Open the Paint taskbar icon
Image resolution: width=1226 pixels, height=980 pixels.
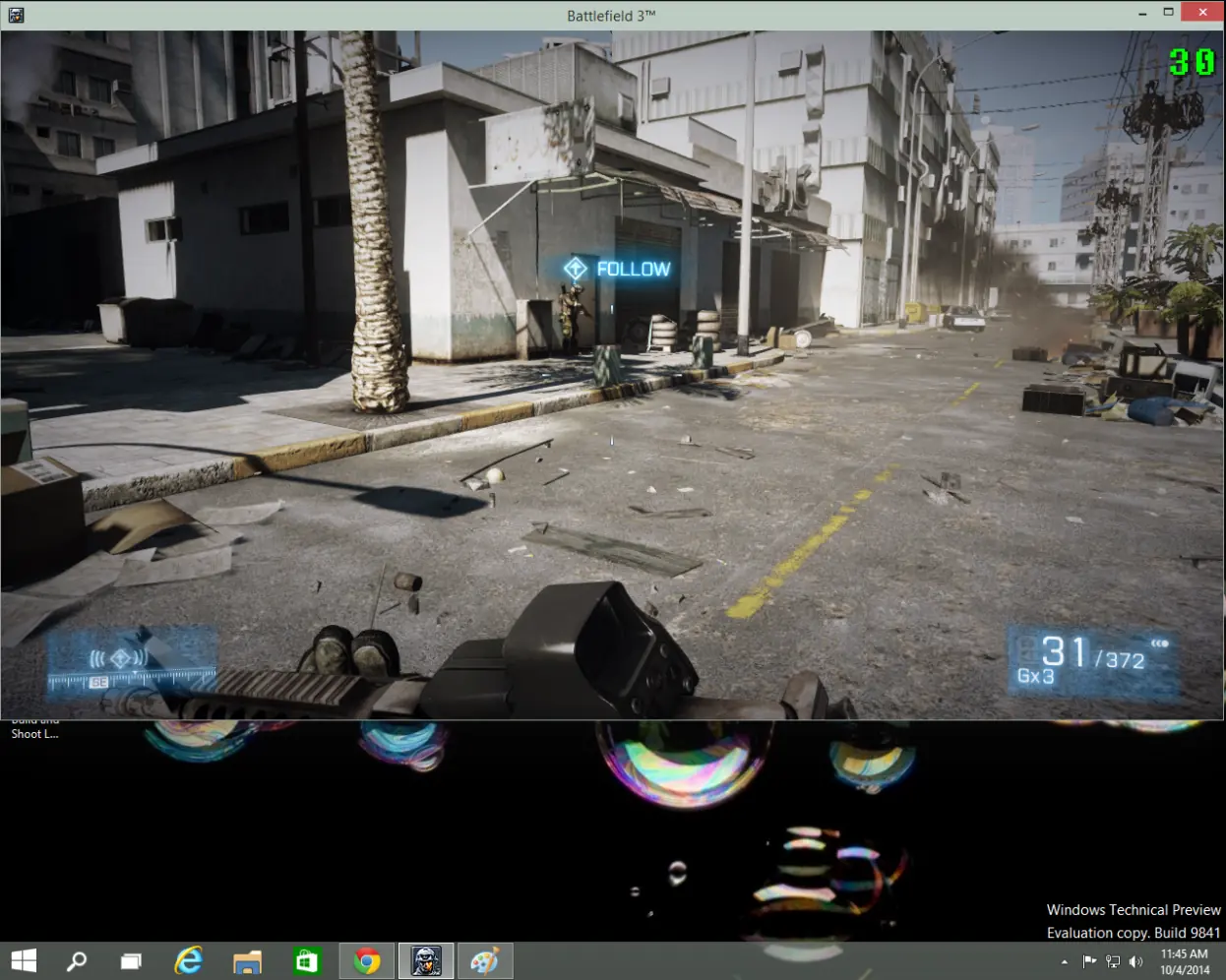484,961
